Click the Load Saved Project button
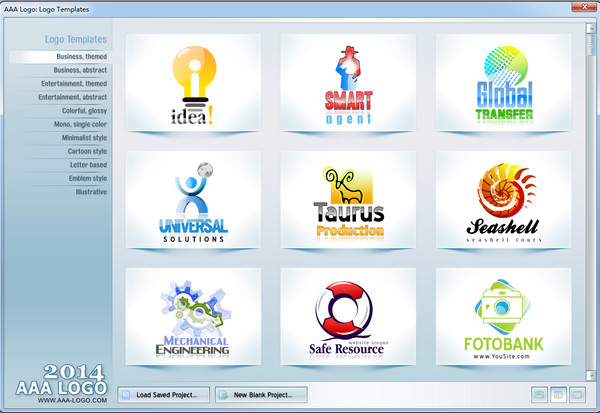 164,395
